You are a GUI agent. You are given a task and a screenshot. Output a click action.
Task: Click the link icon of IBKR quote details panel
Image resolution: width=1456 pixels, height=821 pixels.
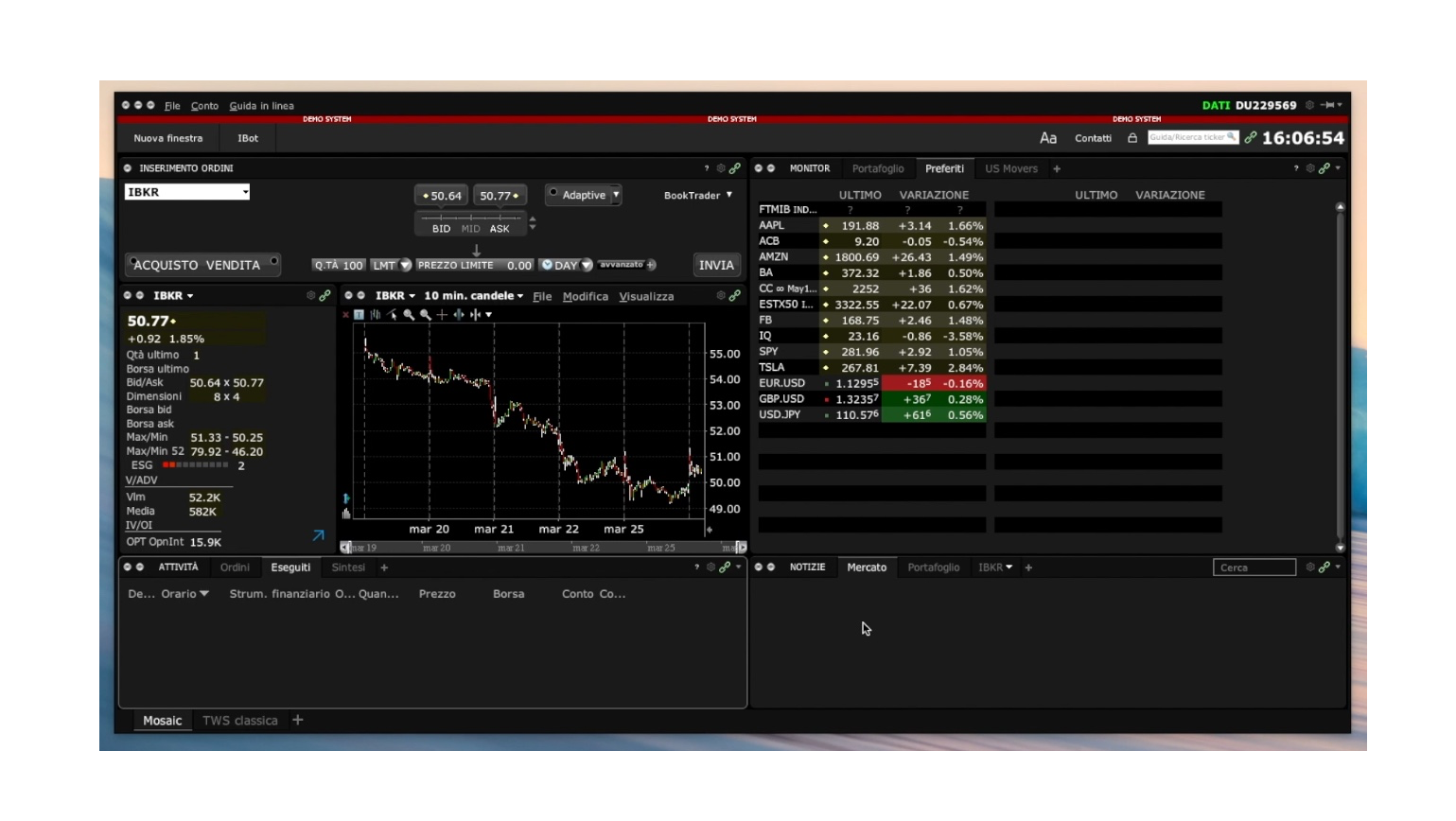pos(325,295)
